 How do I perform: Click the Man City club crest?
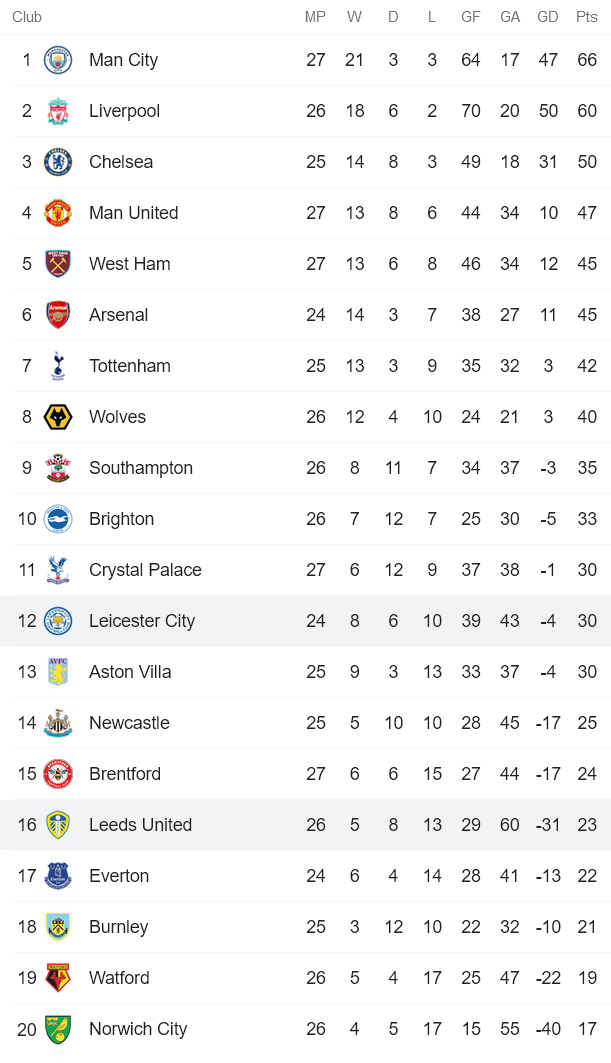pos(58,60)
